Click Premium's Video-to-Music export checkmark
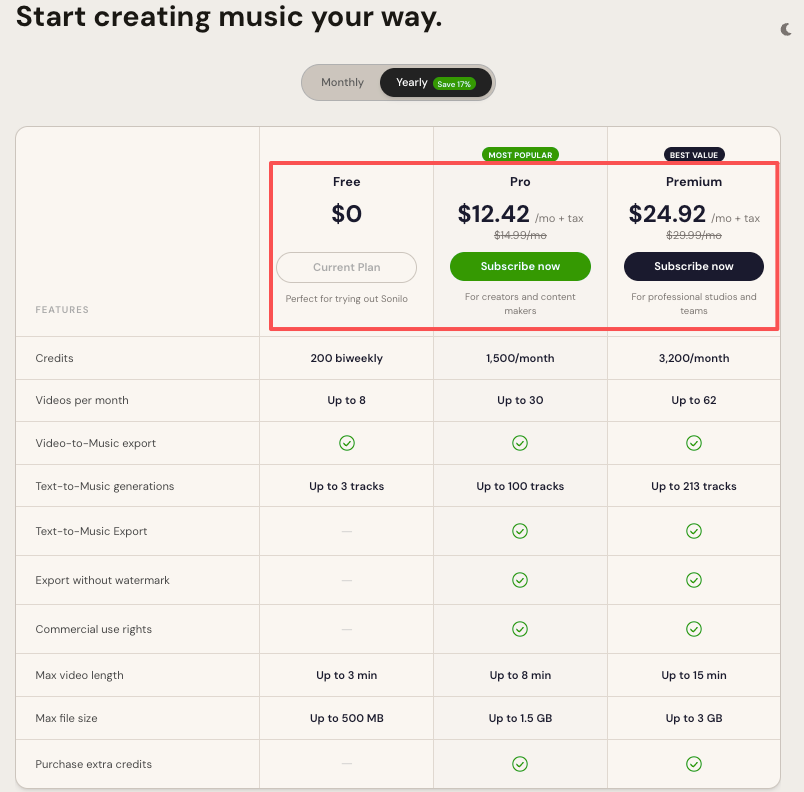Screen dimensions: 804x792 (694, 442)
